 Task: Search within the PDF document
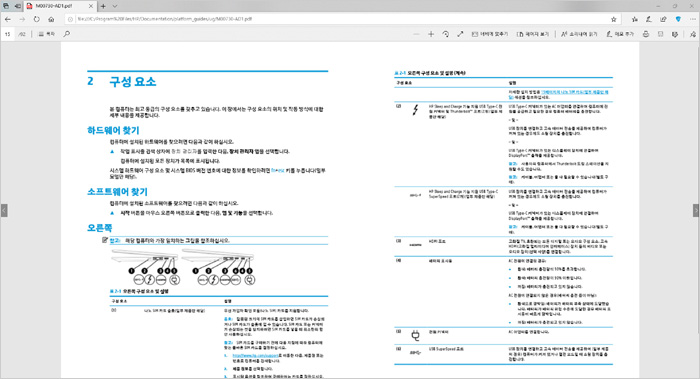click(x=67, y=34)
